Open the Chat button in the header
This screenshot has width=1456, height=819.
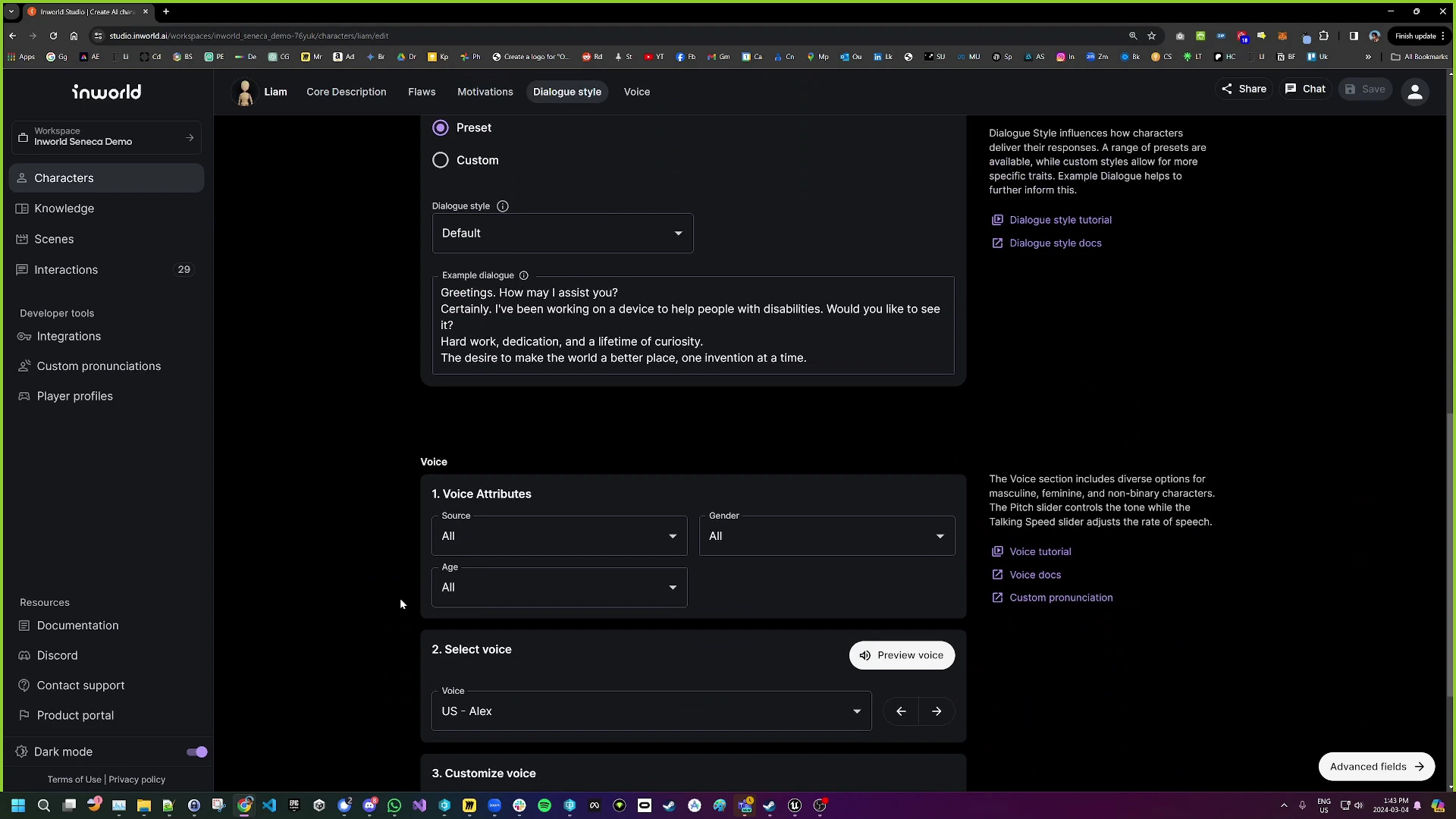click(1305, 89)
